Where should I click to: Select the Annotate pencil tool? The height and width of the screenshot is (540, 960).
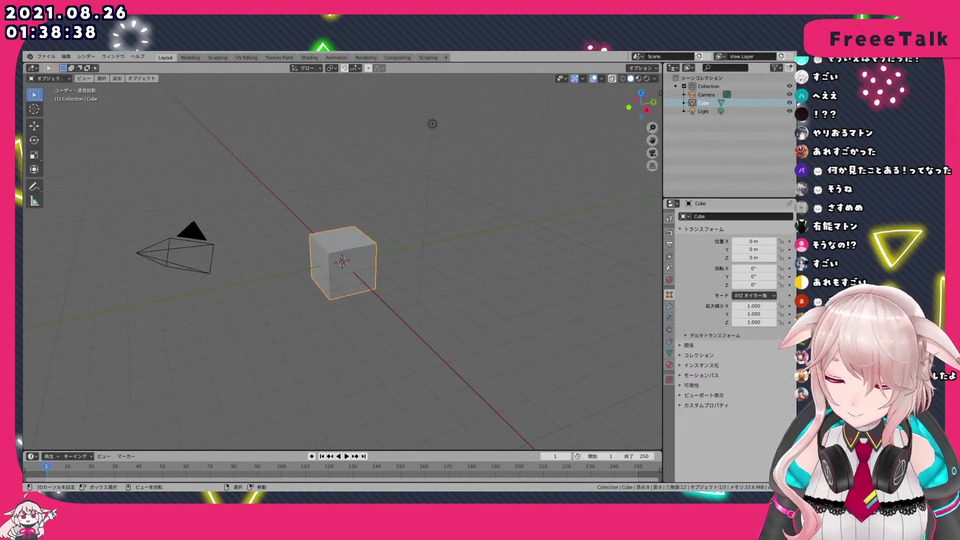point(34,186)
